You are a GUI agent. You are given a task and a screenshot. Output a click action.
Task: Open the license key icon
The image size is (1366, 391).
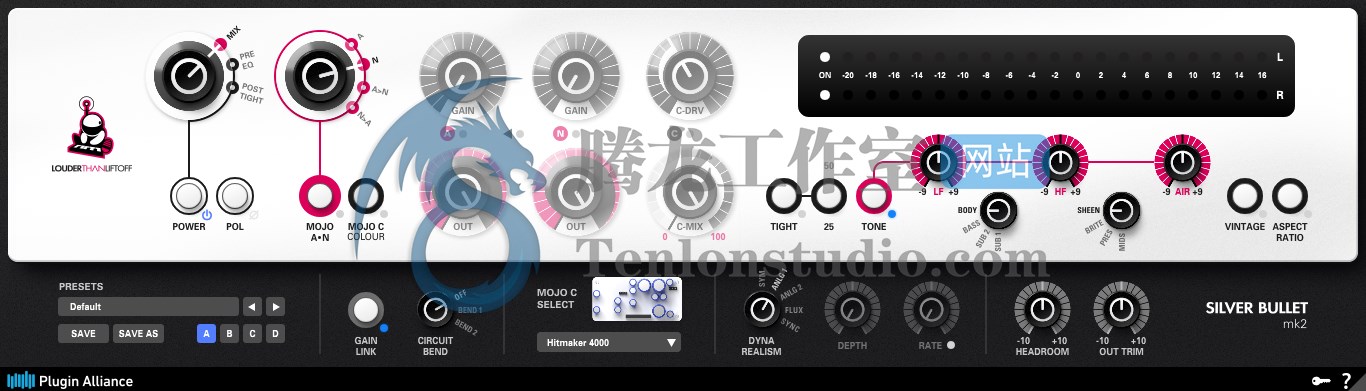point(1321,381)
